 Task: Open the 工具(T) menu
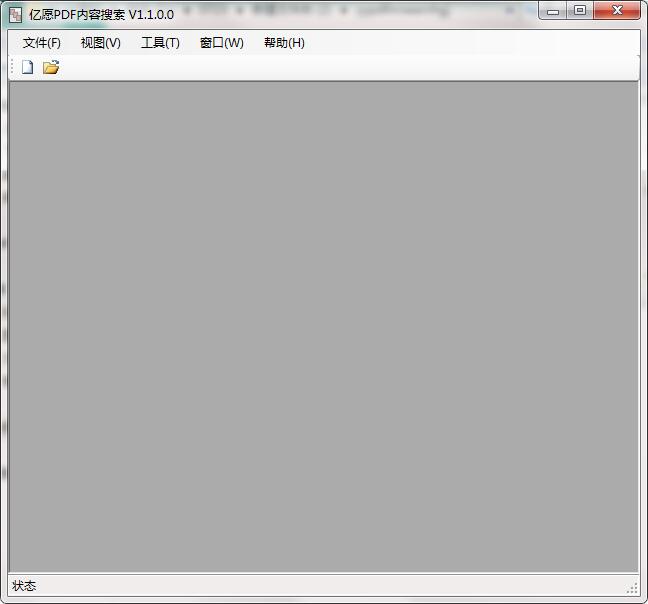[x=160, y=43]
